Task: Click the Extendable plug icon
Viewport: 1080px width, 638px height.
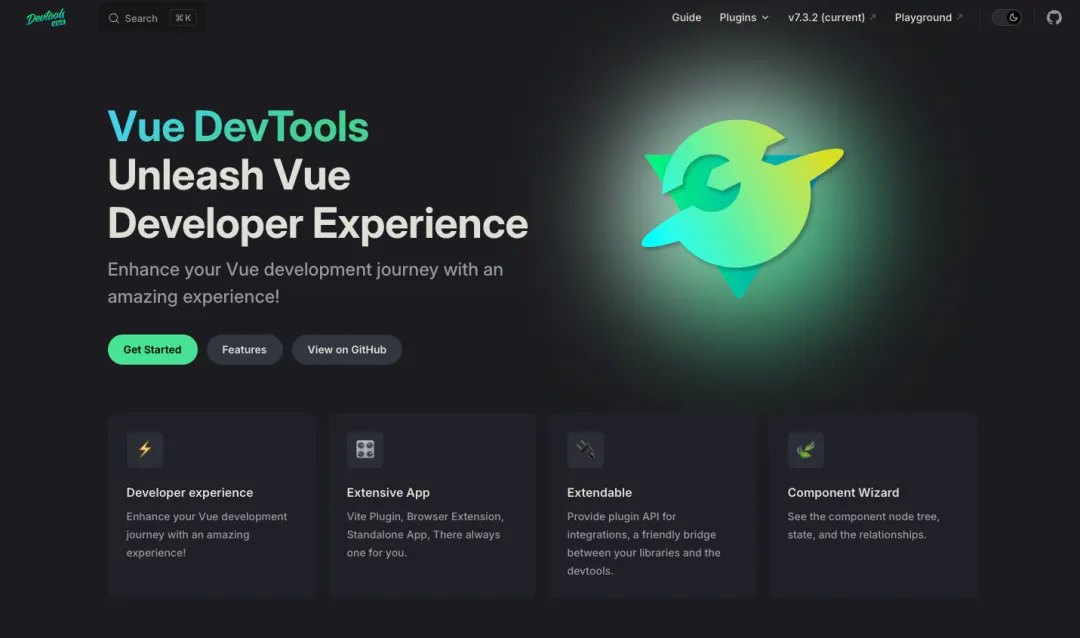Action: [x=585, y=449]
